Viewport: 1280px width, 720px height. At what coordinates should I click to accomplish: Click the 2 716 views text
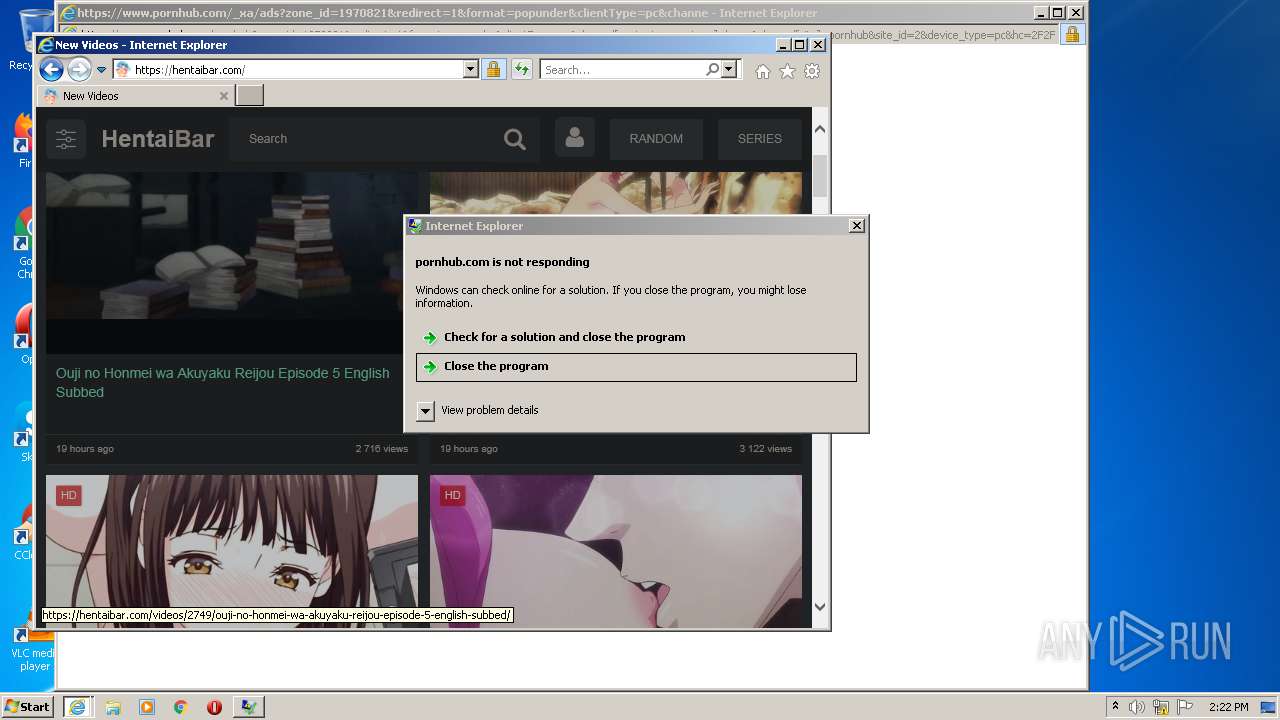[x=382, y=449]
